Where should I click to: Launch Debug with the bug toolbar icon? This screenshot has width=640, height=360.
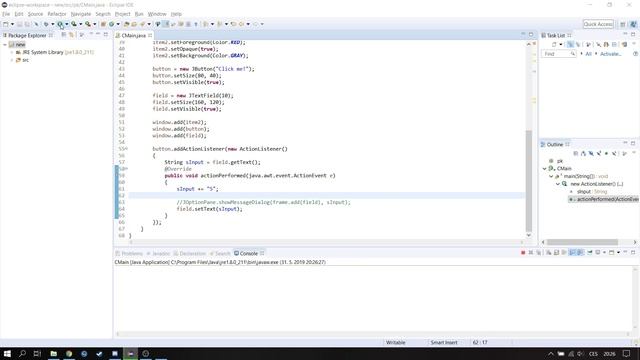(x=46, y=24)
